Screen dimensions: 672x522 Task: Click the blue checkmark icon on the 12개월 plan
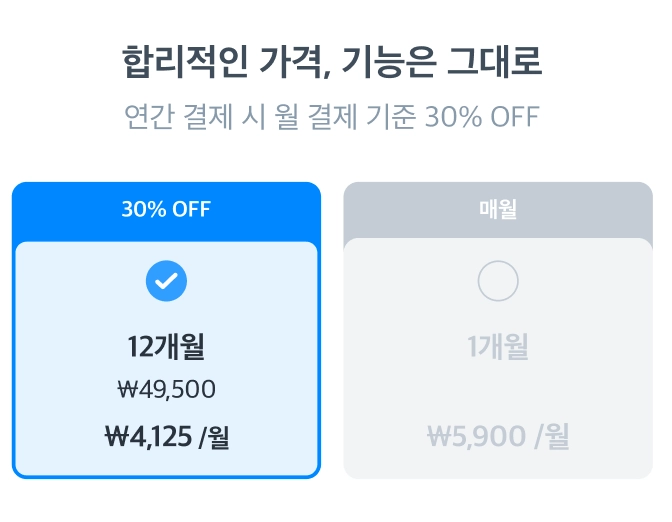[x=166, y=281]
